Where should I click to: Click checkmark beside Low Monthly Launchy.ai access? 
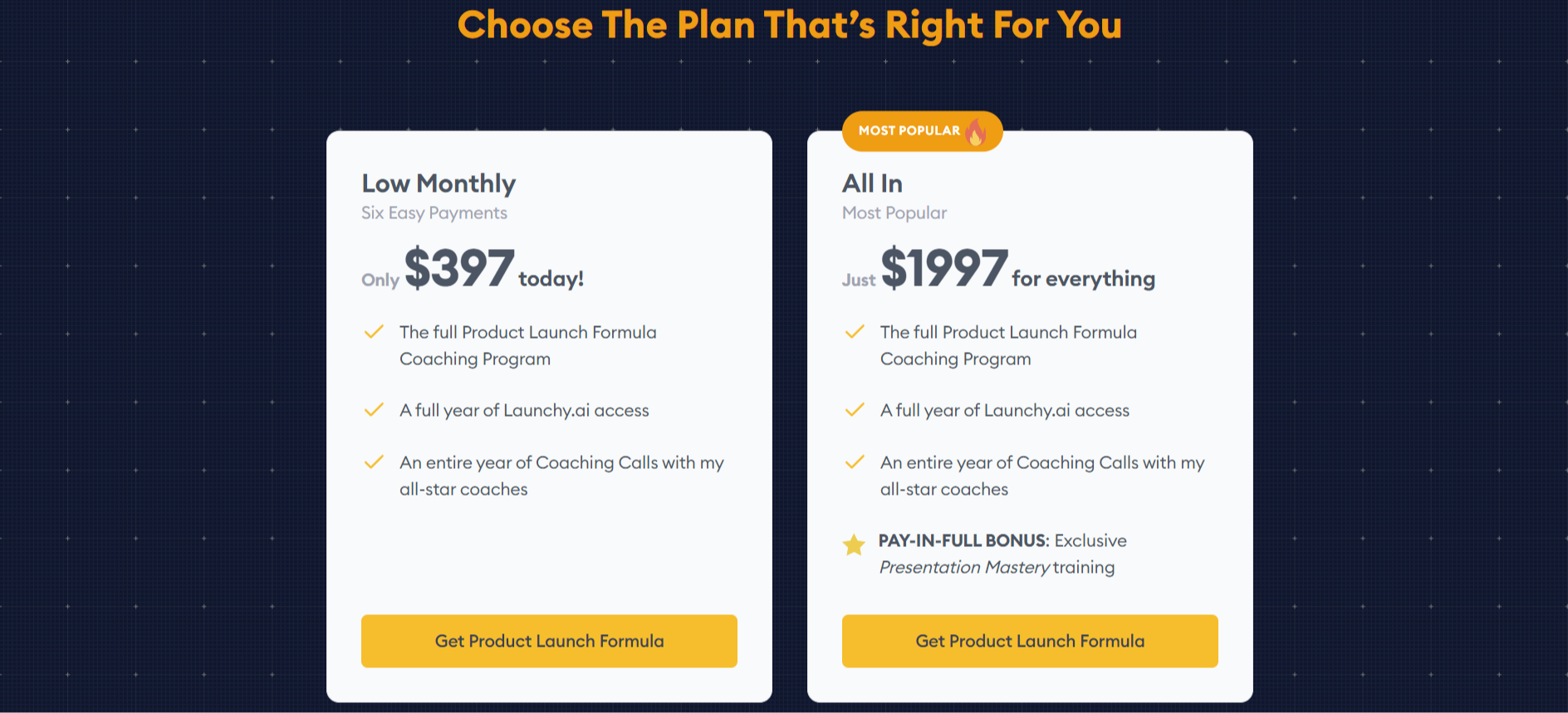(374, 410)
